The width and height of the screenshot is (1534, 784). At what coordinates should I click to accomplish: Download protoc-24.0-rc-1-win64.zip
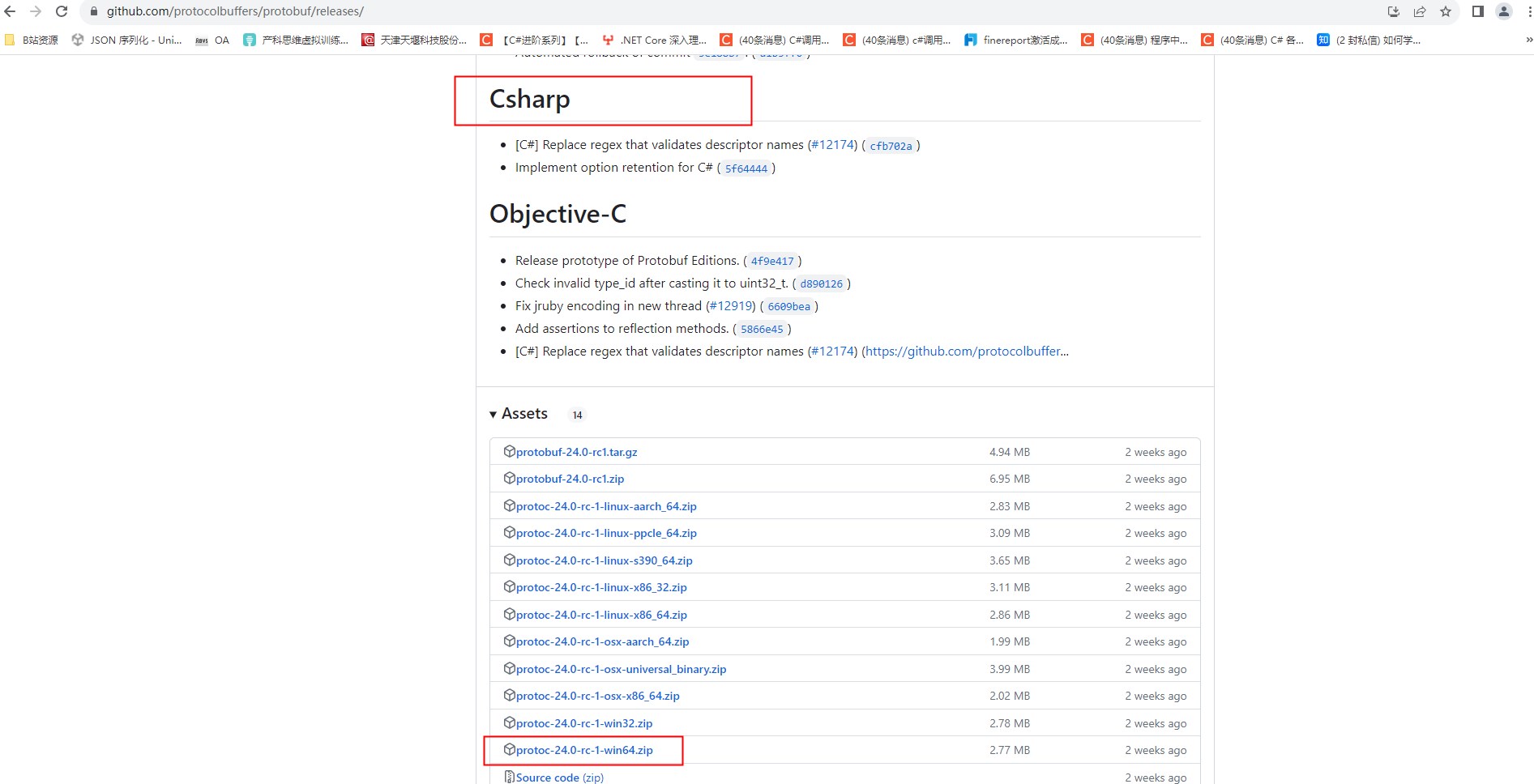click(x=584, y=750)
